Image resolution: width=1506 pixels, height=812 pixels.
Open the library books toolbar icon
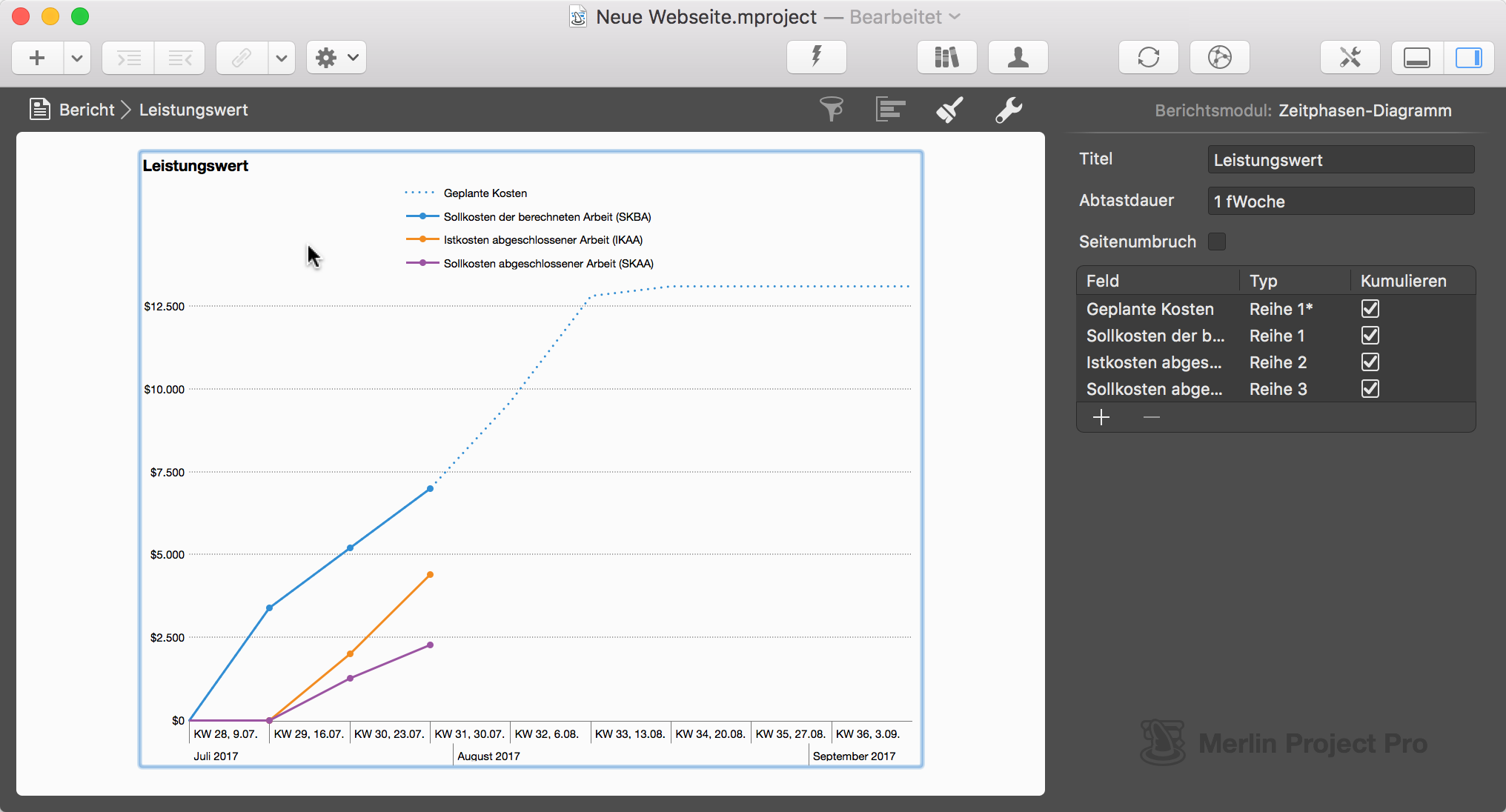click(946, 57)
